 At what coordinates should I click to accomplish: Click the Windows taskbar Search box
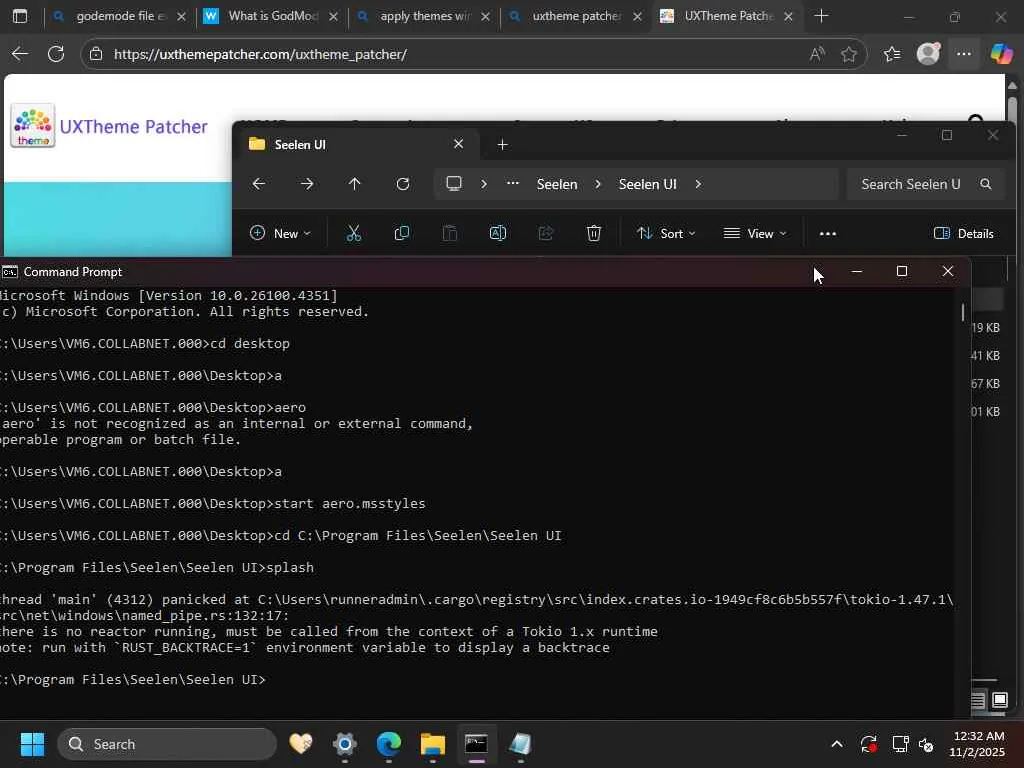point(167,744)
